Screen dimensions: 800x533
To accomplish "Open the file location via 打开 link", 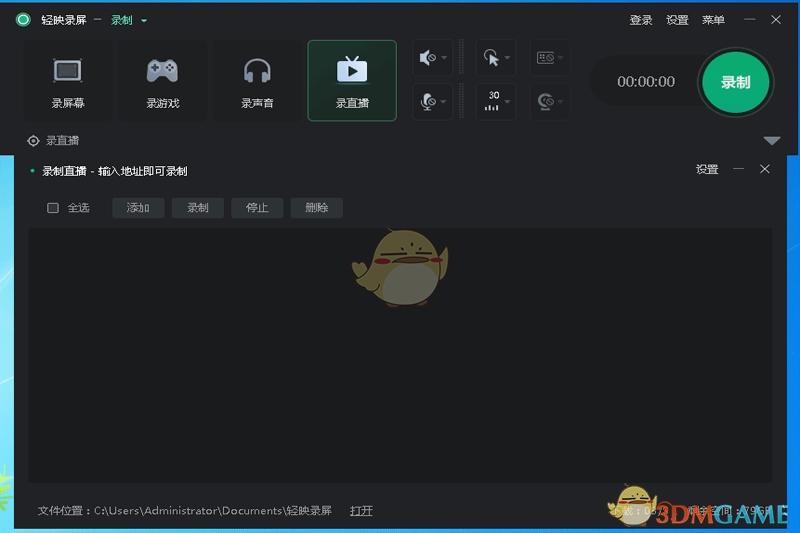I will click(361, 511).
